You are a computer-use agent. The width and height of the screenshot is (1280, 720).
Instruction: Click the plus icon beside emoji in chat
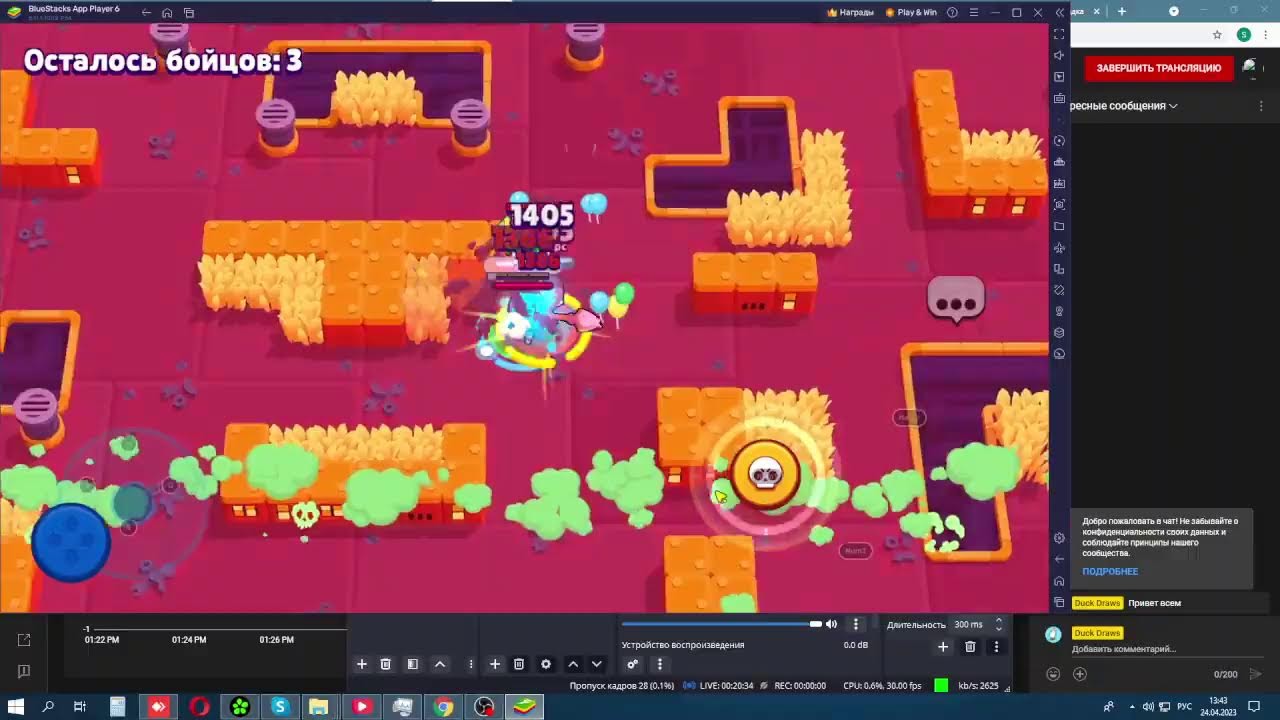coord(1079,674)
